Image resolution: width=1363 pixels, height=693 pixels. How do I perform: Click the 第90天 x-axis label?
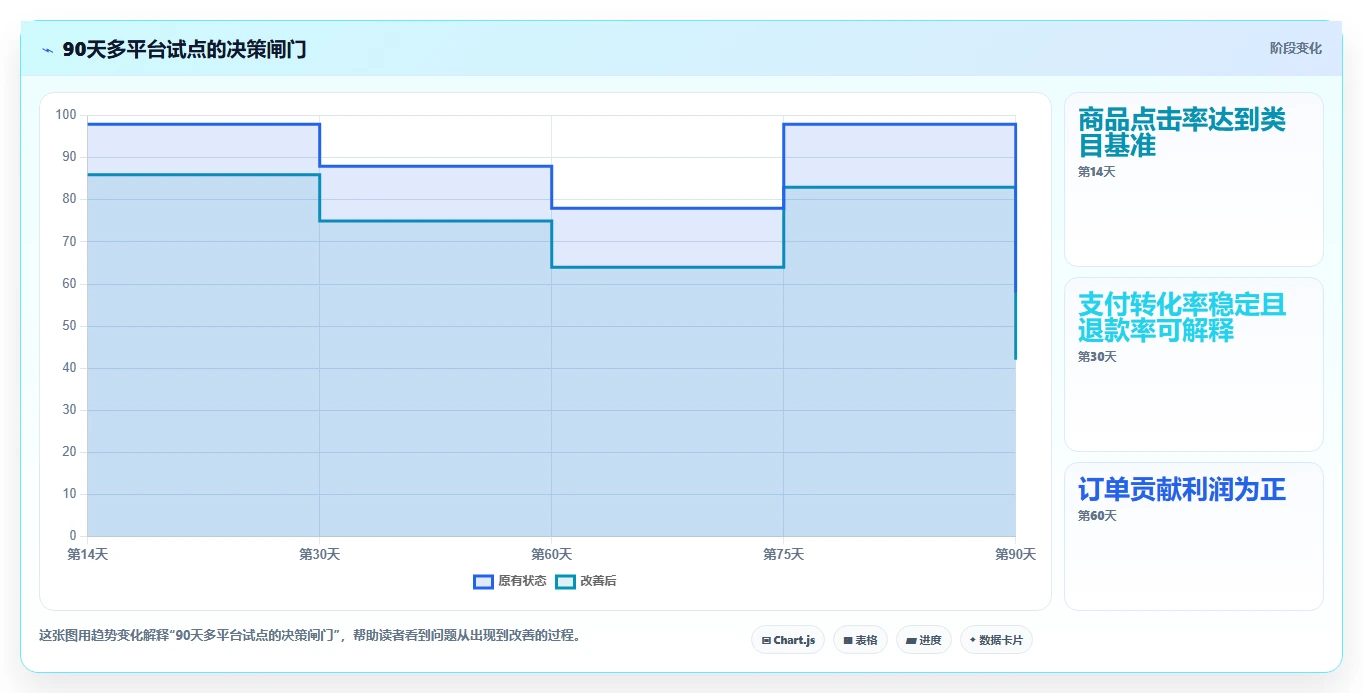(x=1015, y=554)
